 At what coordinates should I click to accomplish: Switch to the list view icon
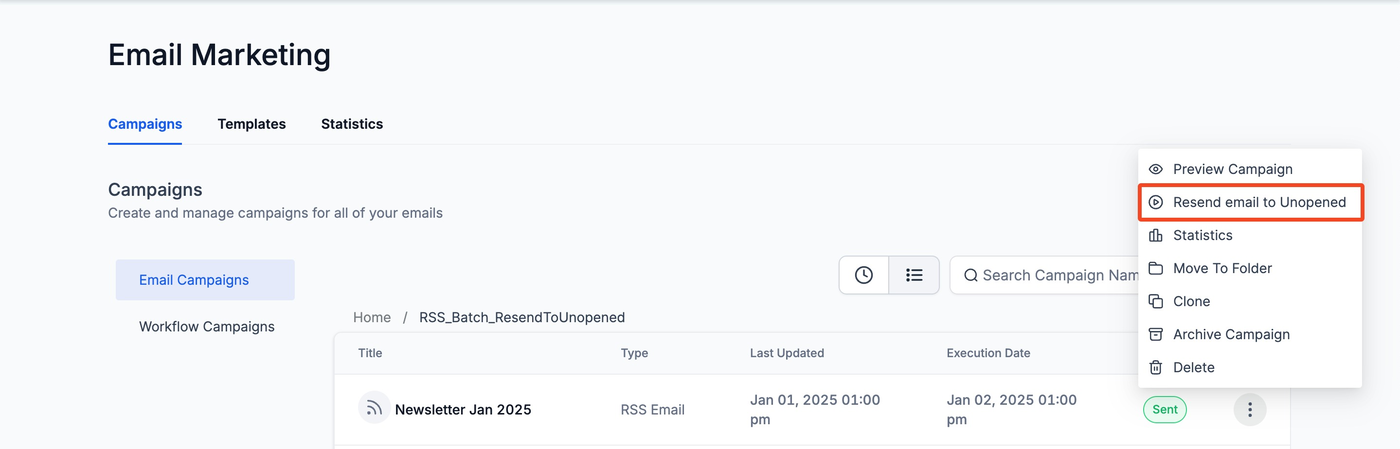click(x=914, y=275)
